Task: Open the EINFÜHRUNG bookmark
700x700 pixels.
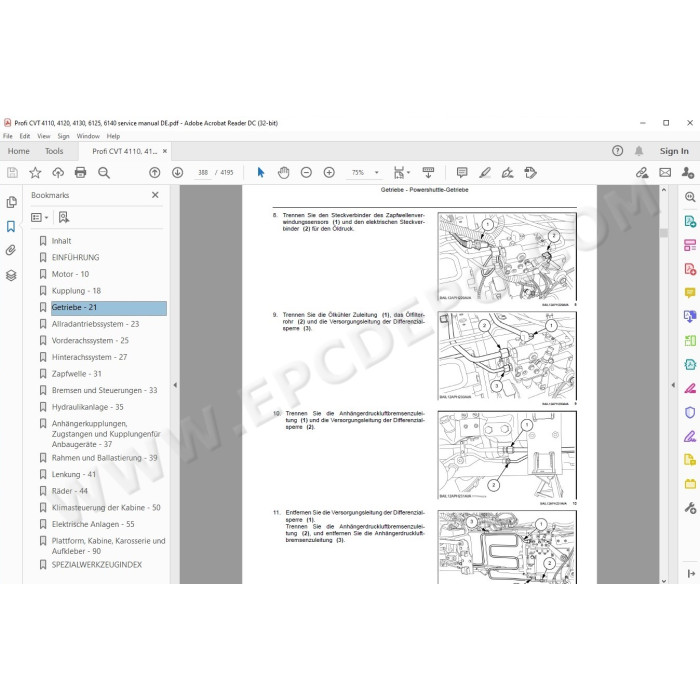Action: pyautogui.click(x=75, y=258)
